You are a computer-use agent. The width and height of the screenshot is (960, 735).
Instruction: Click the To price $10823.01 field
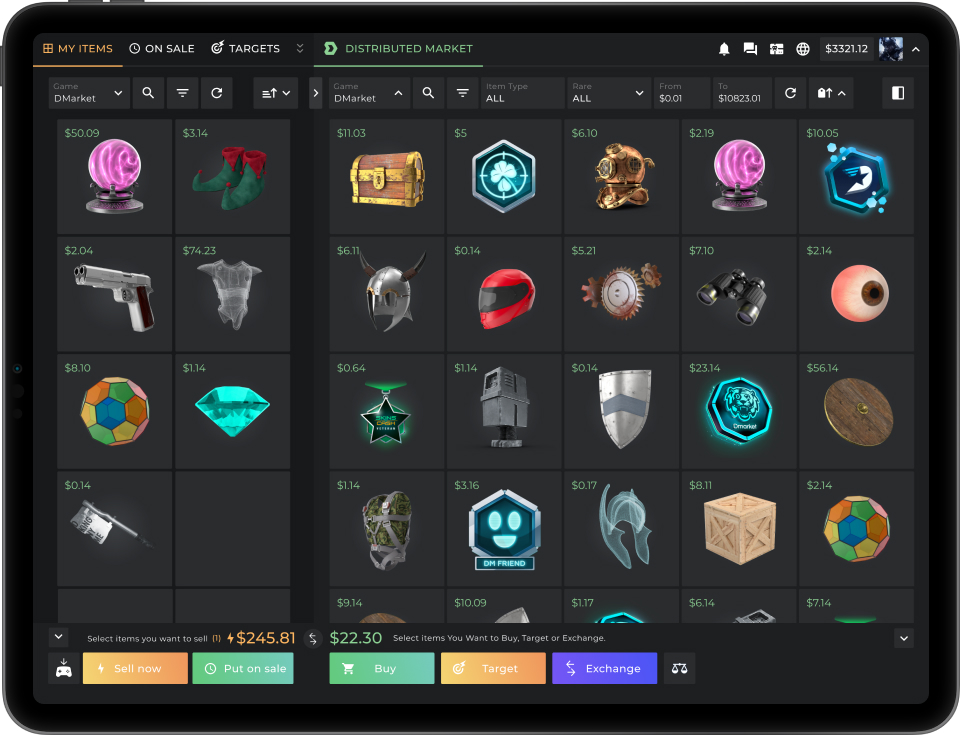pos(742,93)
